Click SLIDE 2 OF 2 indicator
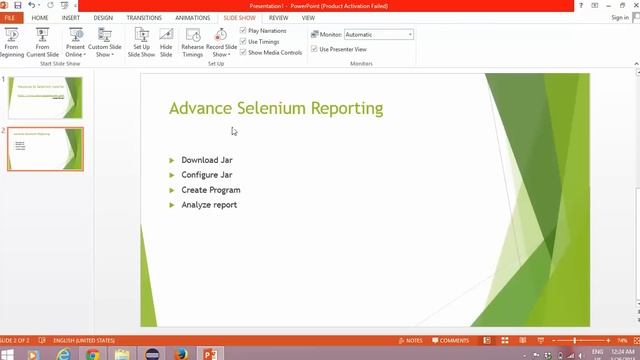 coord(15,340)
